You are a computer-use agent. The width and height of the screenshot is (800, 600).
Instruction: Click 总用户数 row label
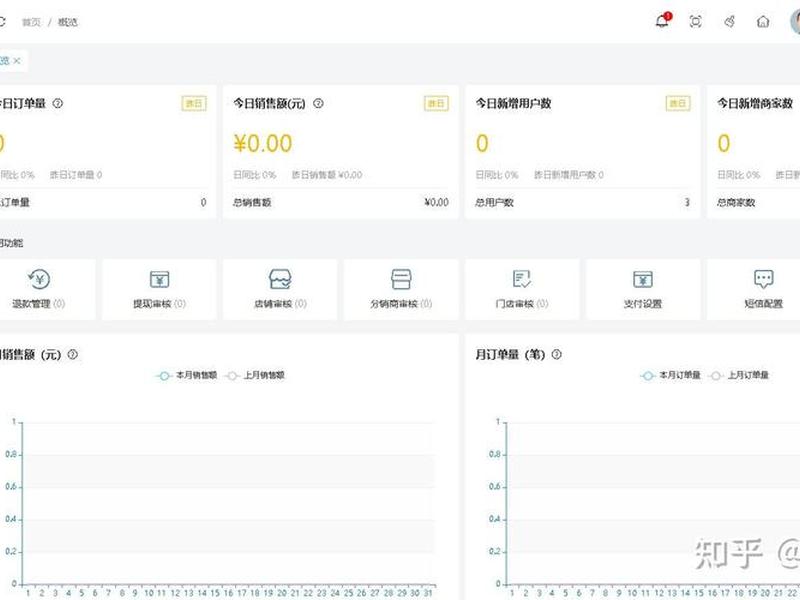[x=494, y=203]
